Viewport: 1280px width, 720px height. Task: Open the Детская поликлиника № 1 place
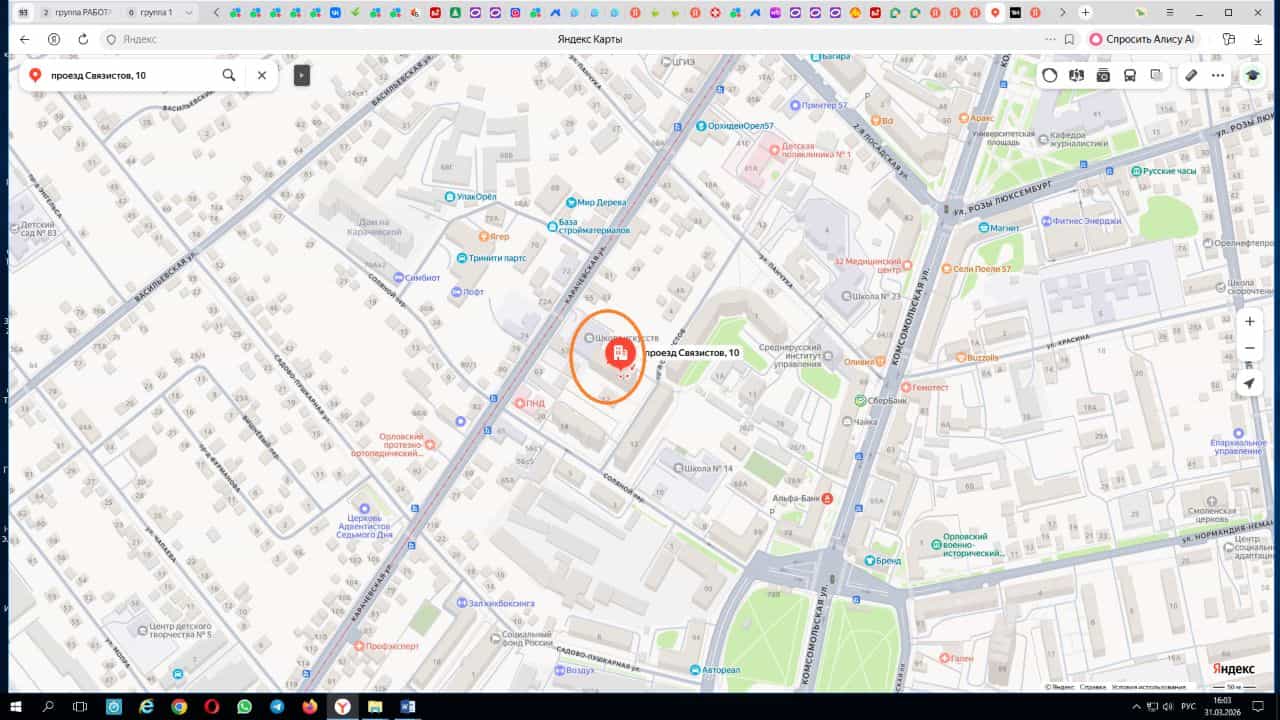click(809, 150)
